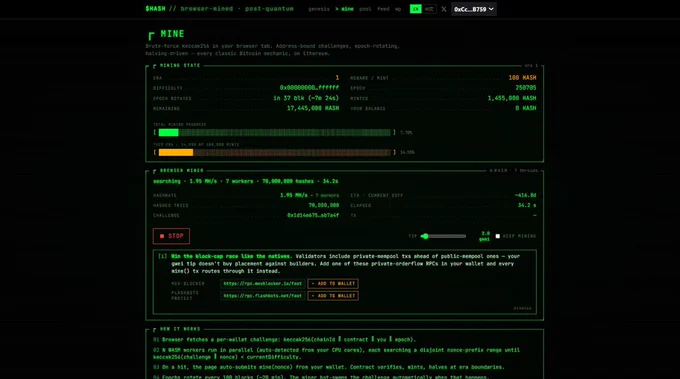Open the genesis nav tab
Viewport: 680px width, 379px height.
click(319, 9)
